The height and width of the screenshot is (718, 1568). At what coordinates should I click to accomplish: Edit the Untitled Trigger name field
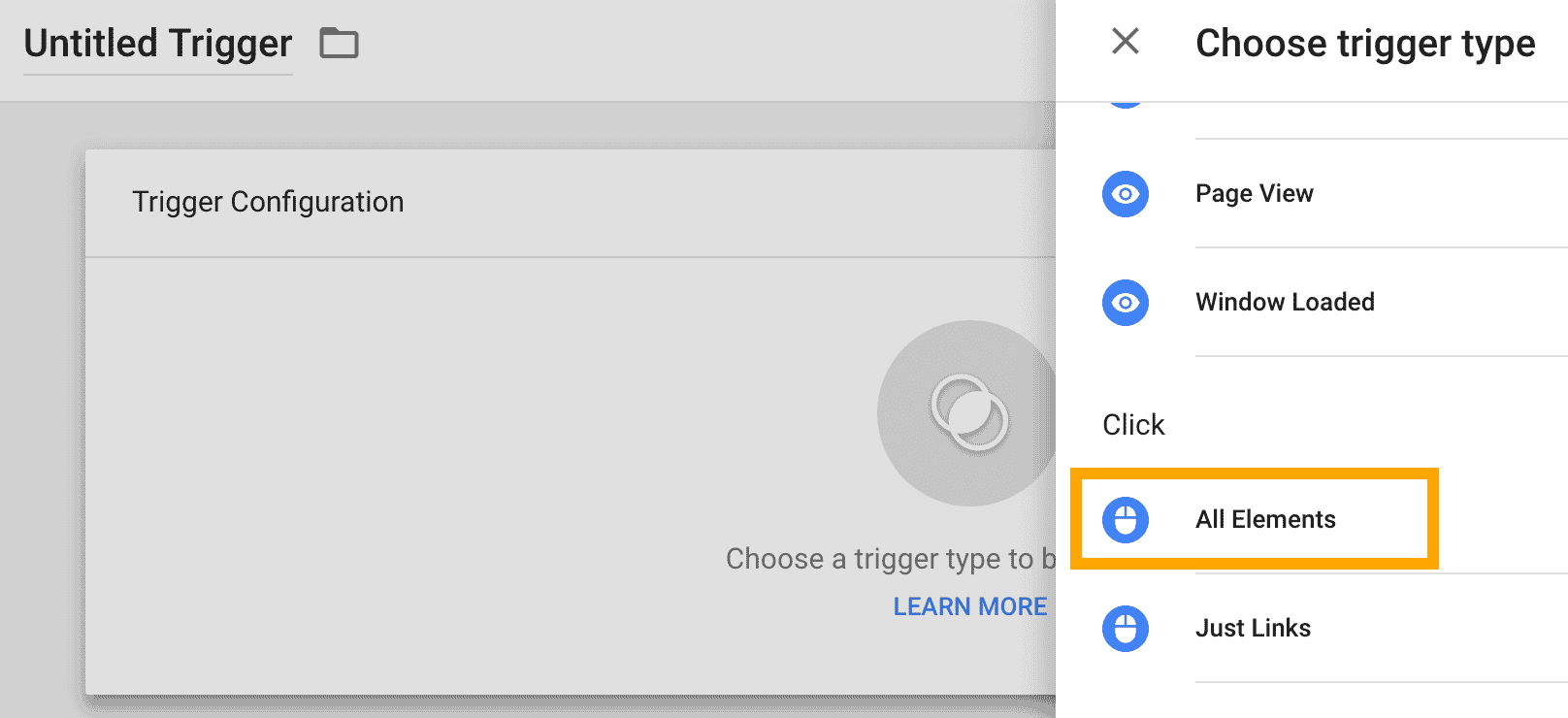(x=157, y=44)
